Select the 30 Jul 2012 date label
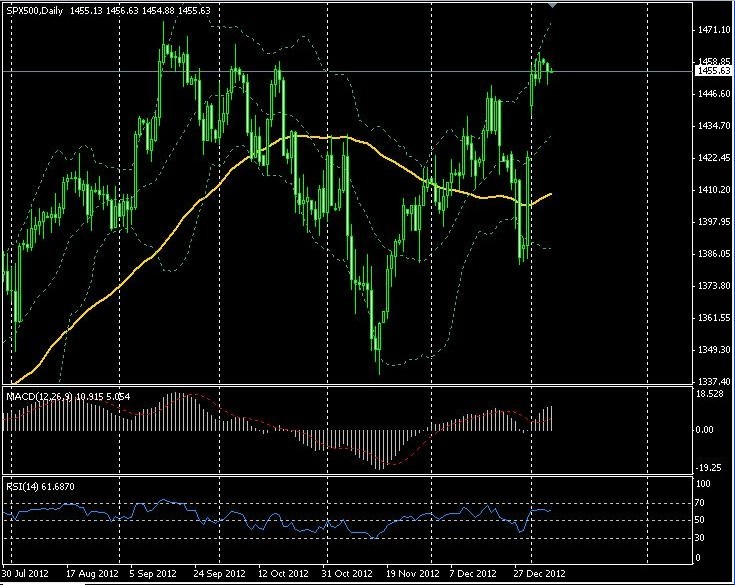This screenshot has height=585, width=735. tap(25, 573)
